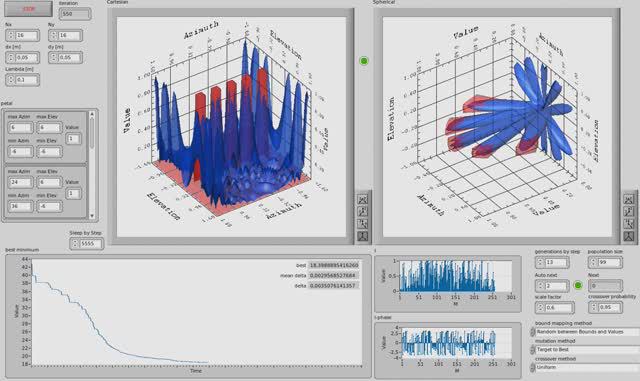Toggle the green Auto next LED indicator
Viewport: 640px width, 381px height.
pos(578,285)
